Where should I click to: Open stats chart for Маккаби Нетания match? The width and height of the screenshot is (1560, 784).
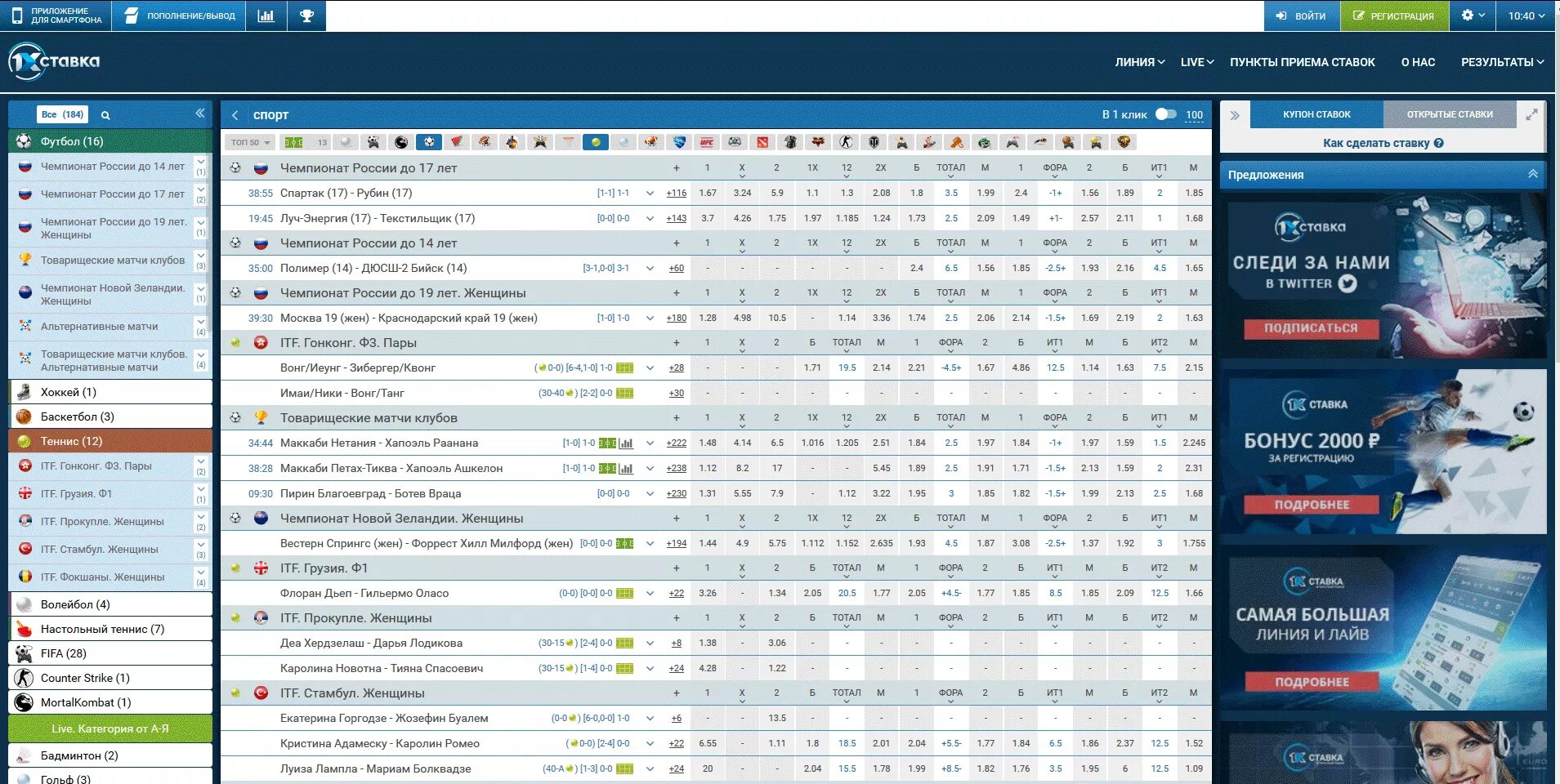[626, 443]
